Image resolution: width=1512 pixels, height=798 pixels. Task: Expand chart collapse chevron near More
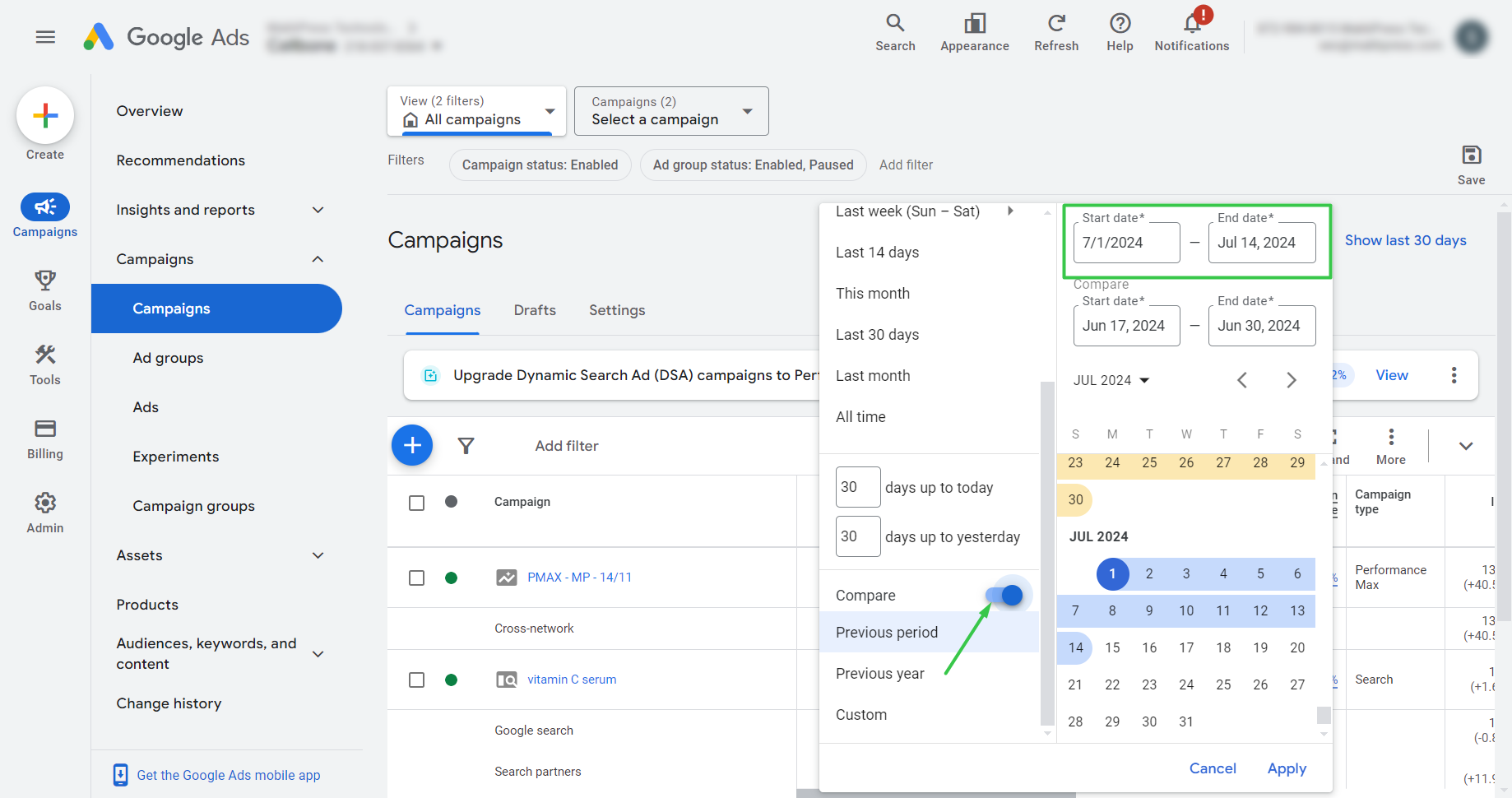[x=1465, y=446]
